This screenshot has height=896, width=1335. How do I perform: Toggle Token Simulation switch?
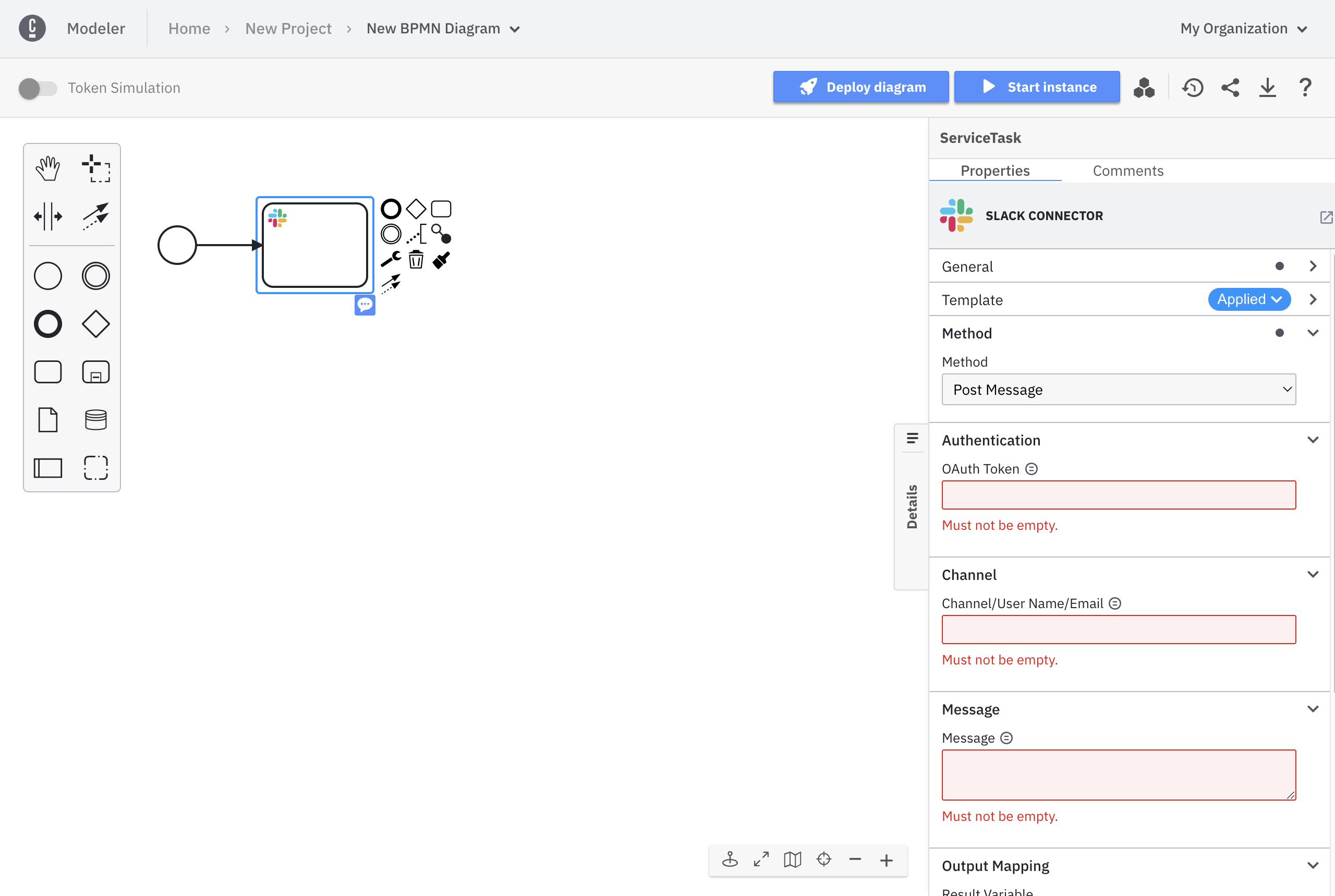pyautogui.click(x=38, y=88)
